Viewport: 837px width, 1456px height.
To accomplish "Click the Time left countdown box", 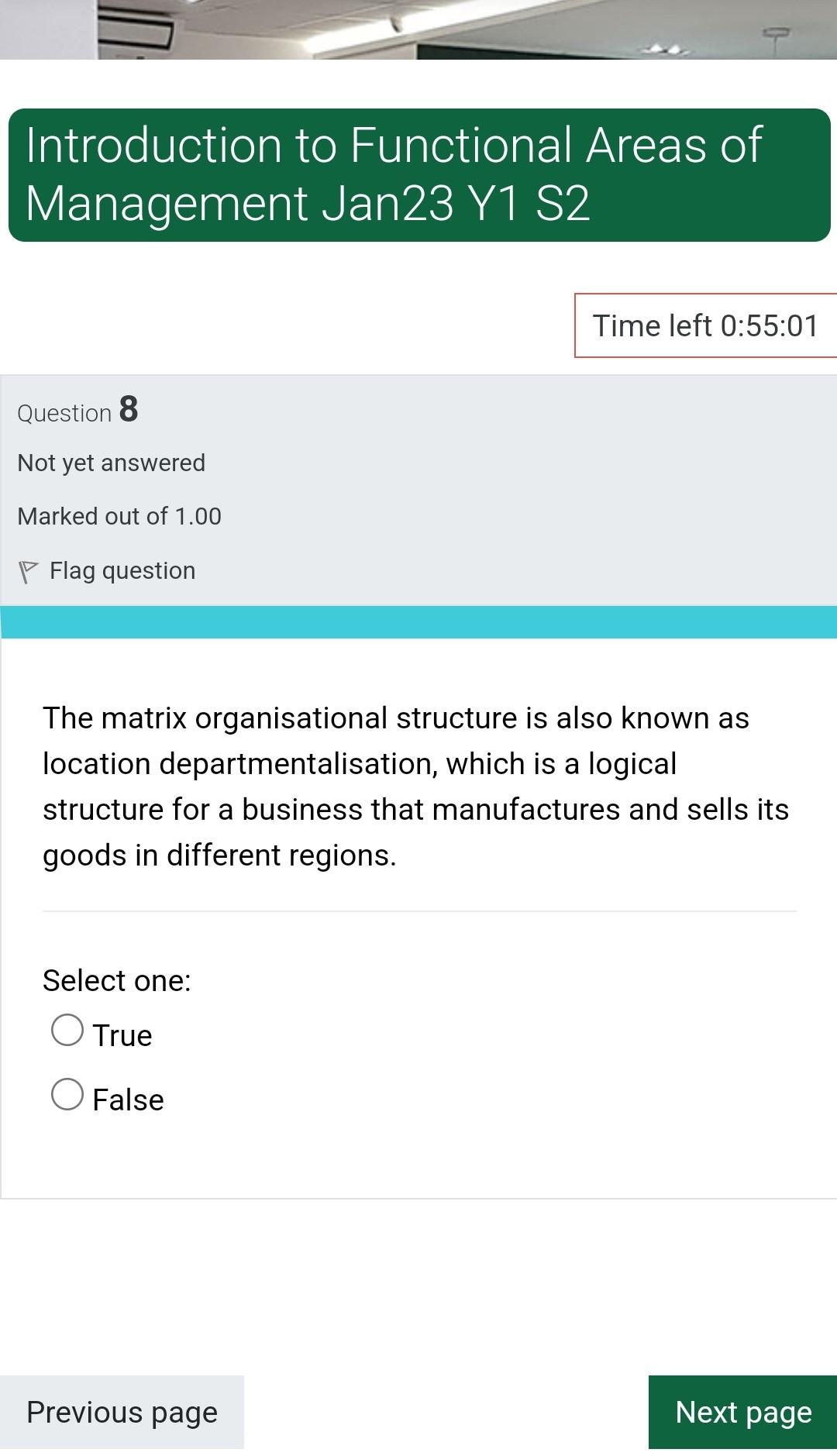I will (704, 325).
